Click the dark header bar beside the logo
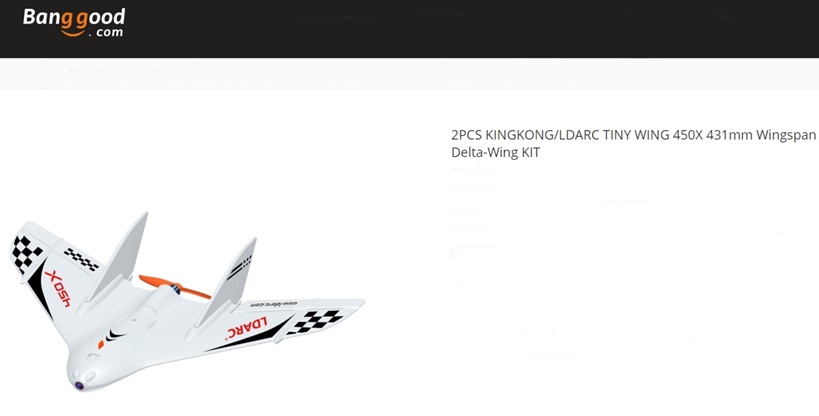Screen dimensions: 819x416 470,29
